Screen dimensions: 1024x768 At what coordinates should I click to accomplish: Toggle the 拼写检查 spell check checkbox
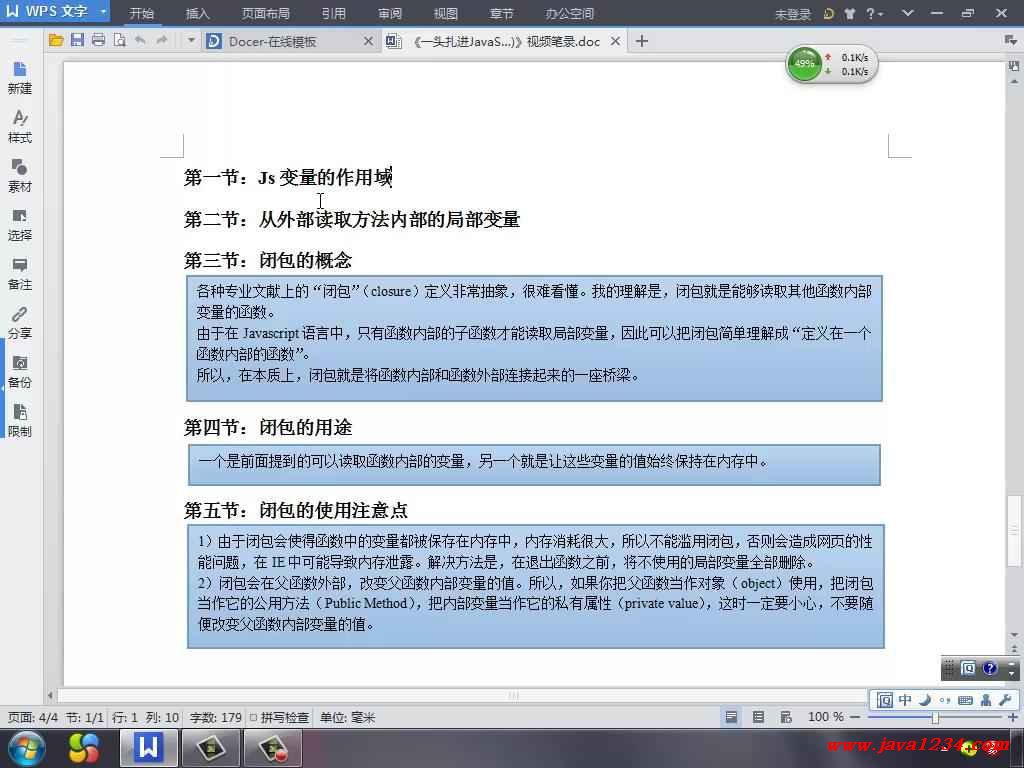(x=254, y=717)
